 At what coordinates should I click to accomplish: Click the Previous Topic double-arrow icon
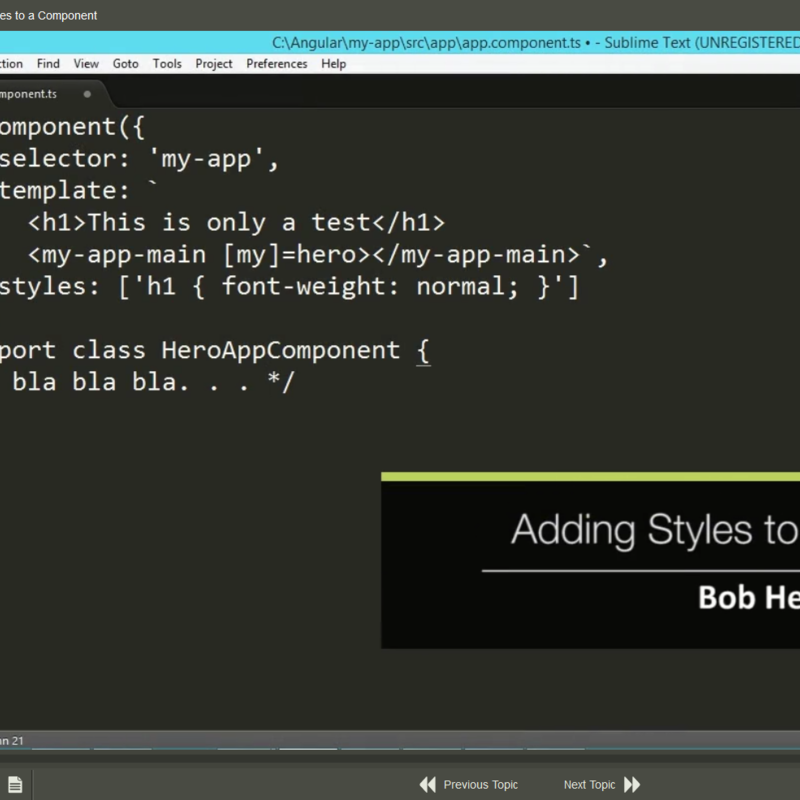[x=428, y=784]
